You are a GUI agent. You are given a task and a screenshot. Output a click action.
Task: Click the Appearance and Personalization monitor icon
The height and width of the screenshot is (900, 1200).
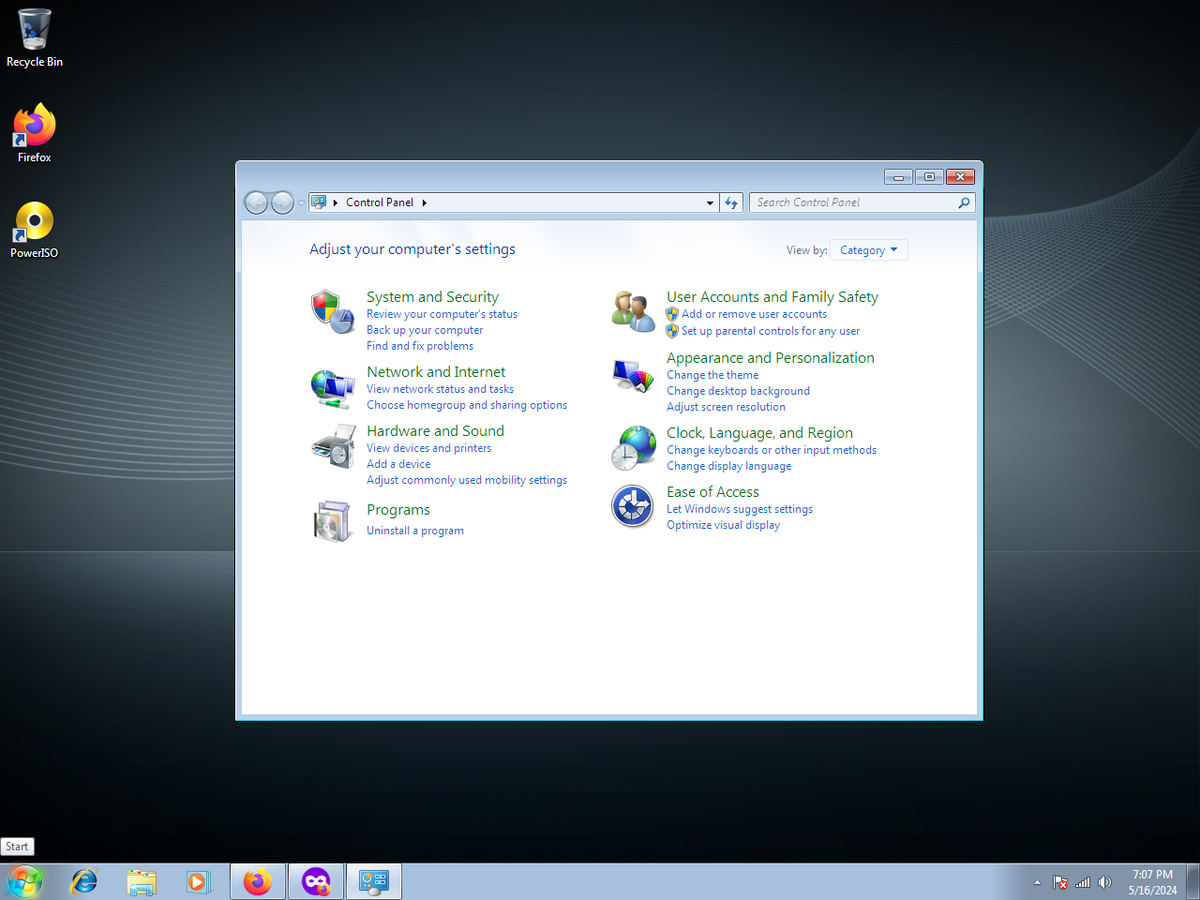point(633,376)
